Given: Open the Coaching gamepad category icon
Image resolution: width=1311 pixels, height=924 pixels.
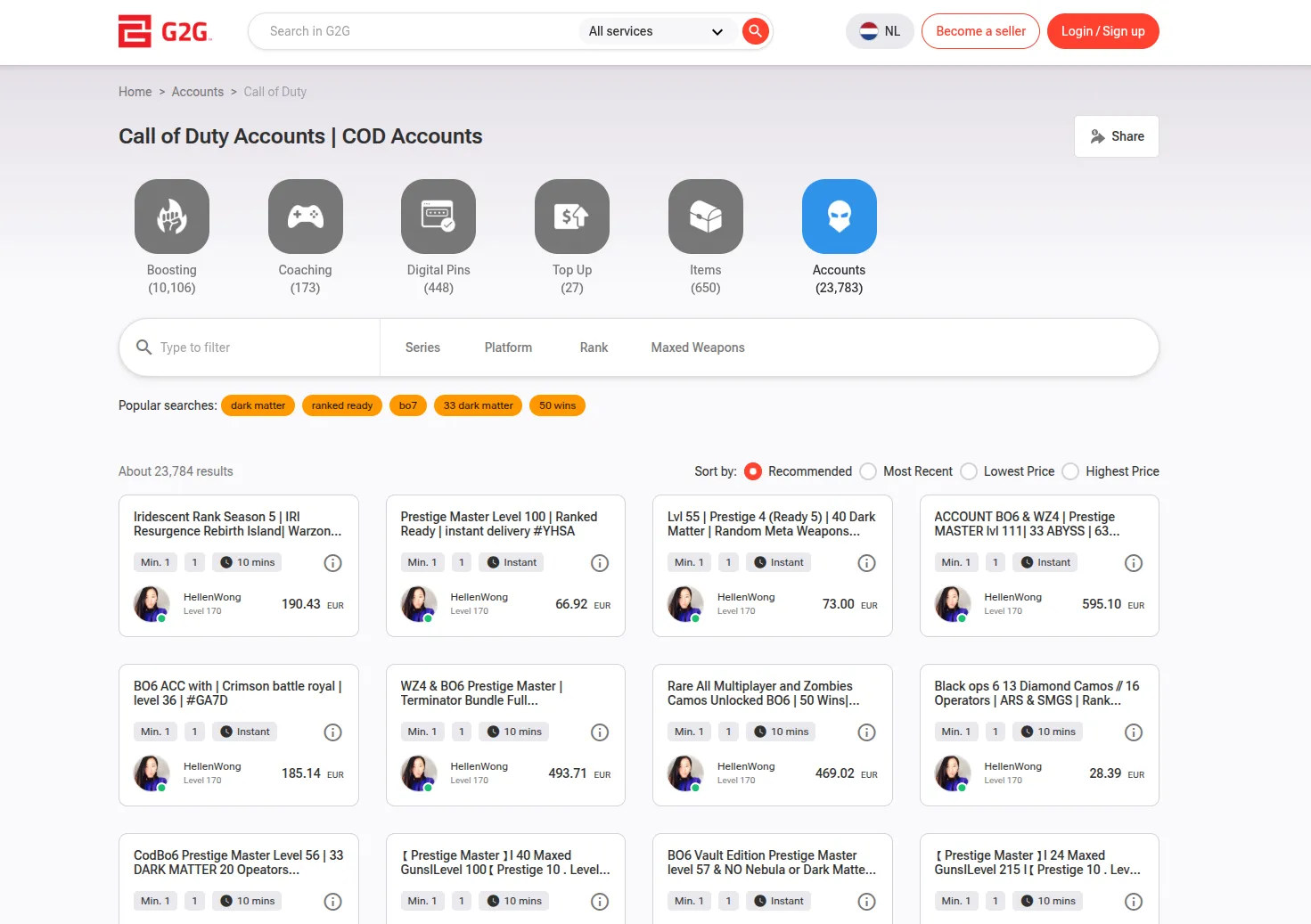Looking at the screenshot, I should (305, 217).
